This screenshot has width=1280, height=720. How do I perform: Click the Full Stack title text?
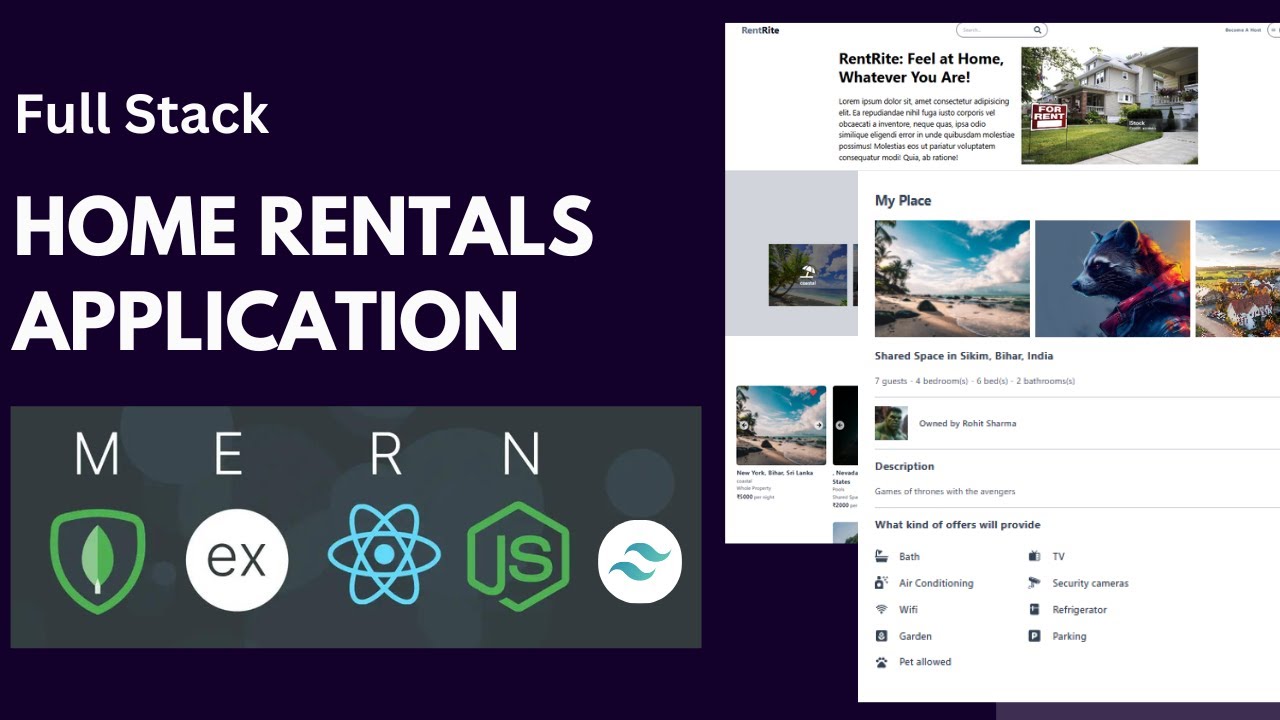[x=142, y=114]
